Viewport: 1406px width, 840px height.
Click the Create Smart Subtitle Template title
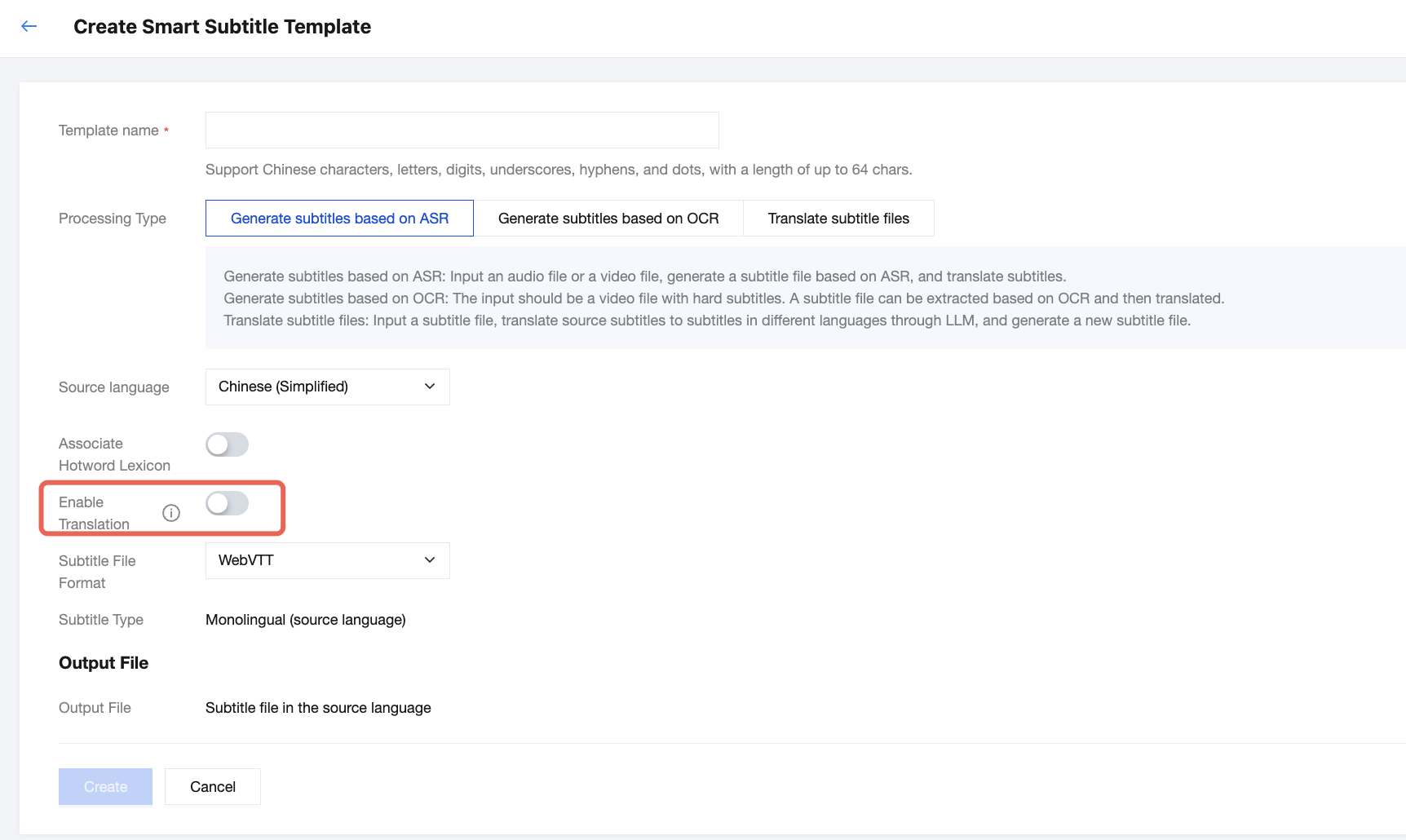click(222, 27)
